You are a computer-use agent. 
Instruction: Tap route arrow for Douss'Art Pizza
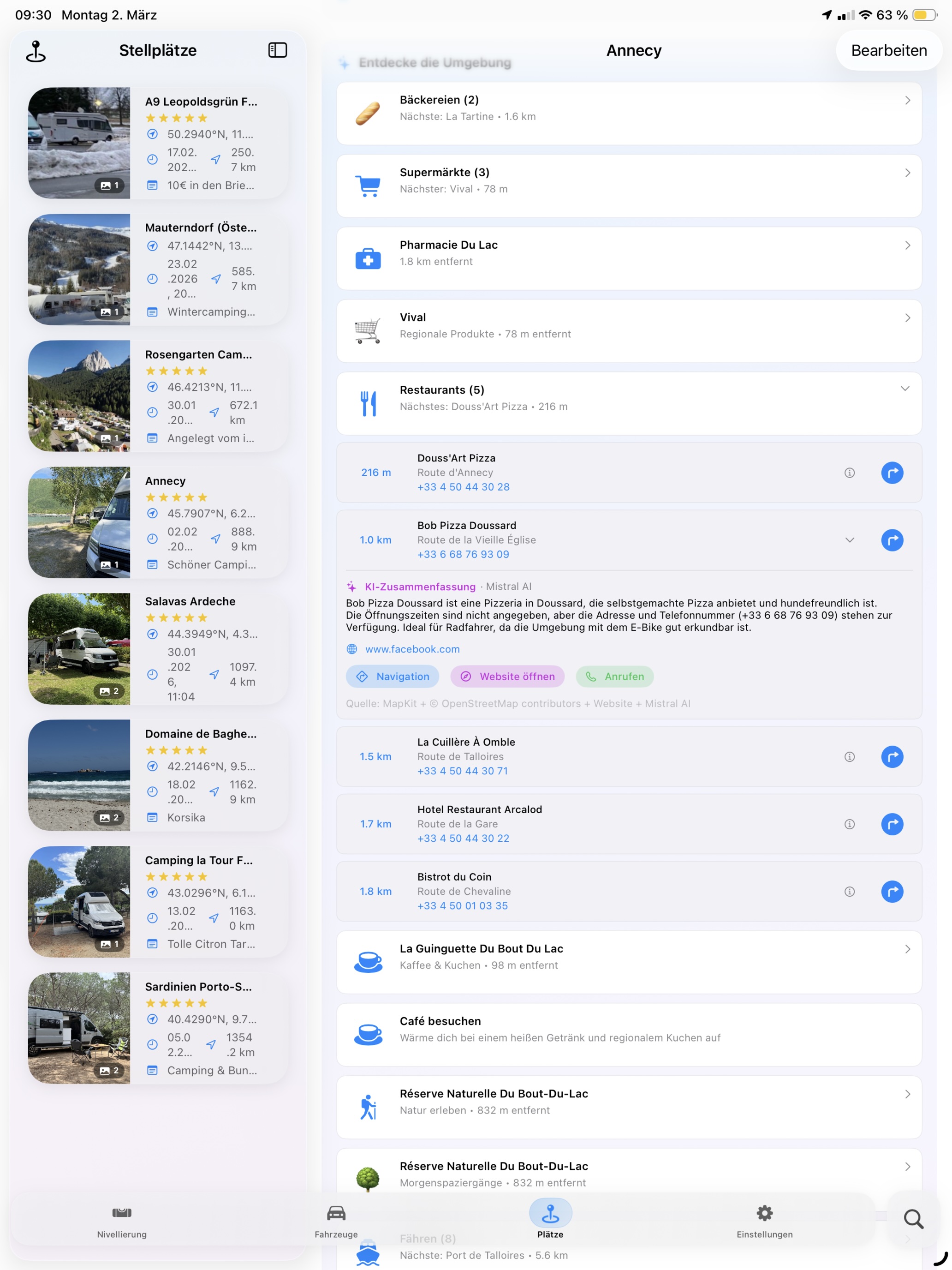[892, 473]
